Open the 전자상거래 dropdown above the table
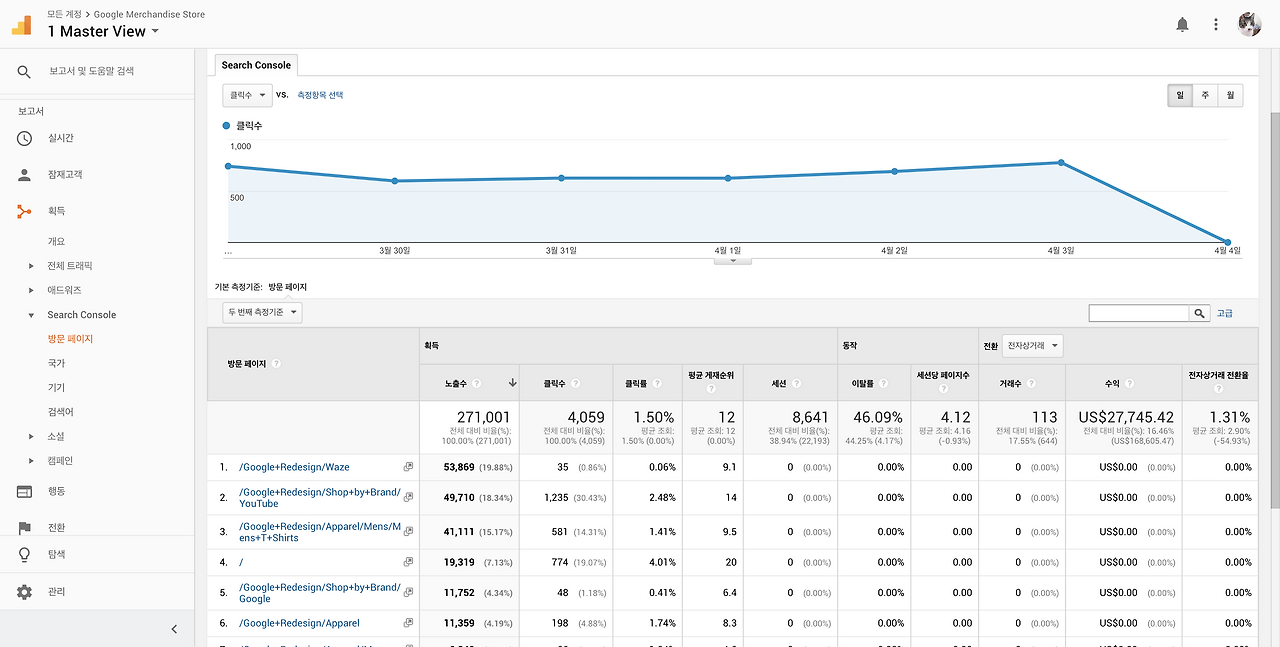1280x647 pixels. tap(1031, 345)
